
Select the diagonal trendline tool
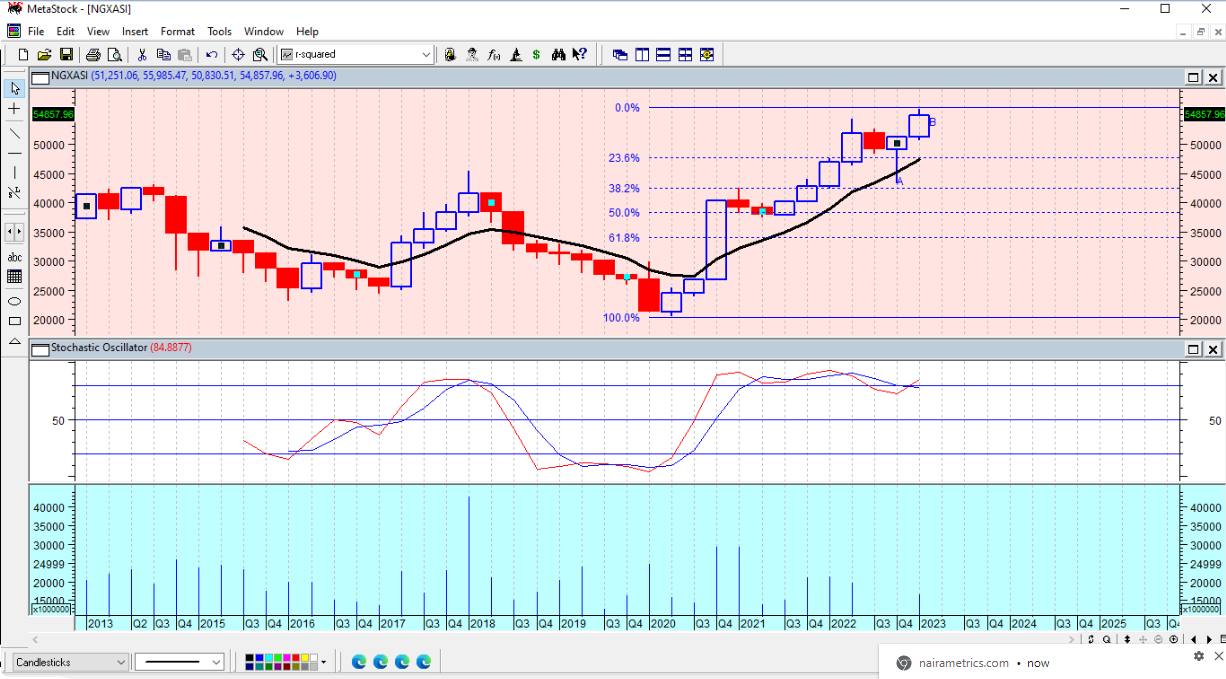14,133
